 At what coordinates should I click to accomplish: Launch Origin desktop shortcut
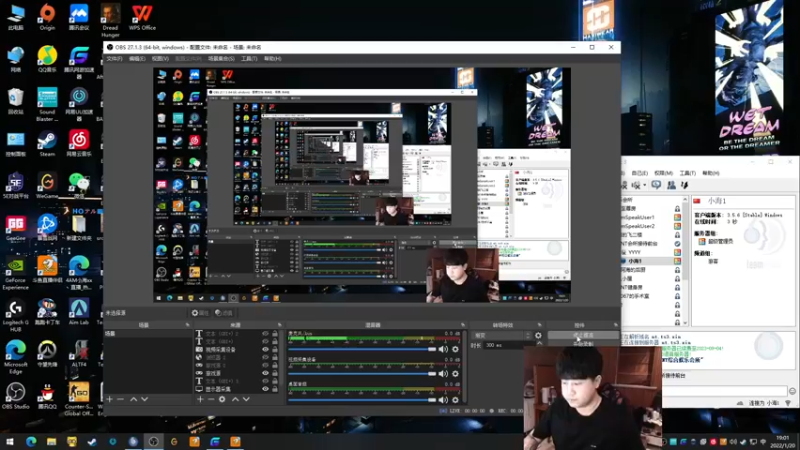47,17
